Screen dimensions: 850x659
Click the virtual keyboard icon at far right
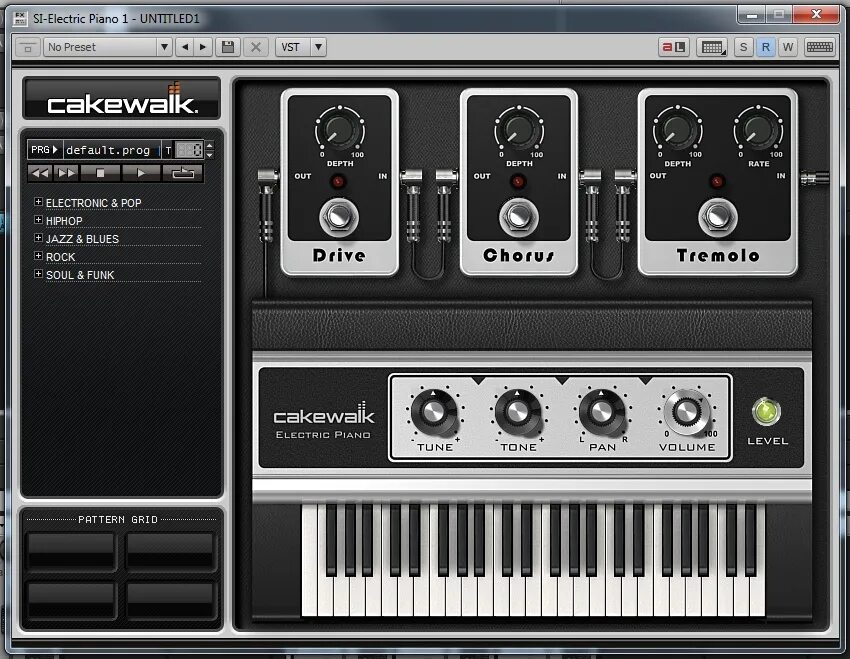pos(820,47)
